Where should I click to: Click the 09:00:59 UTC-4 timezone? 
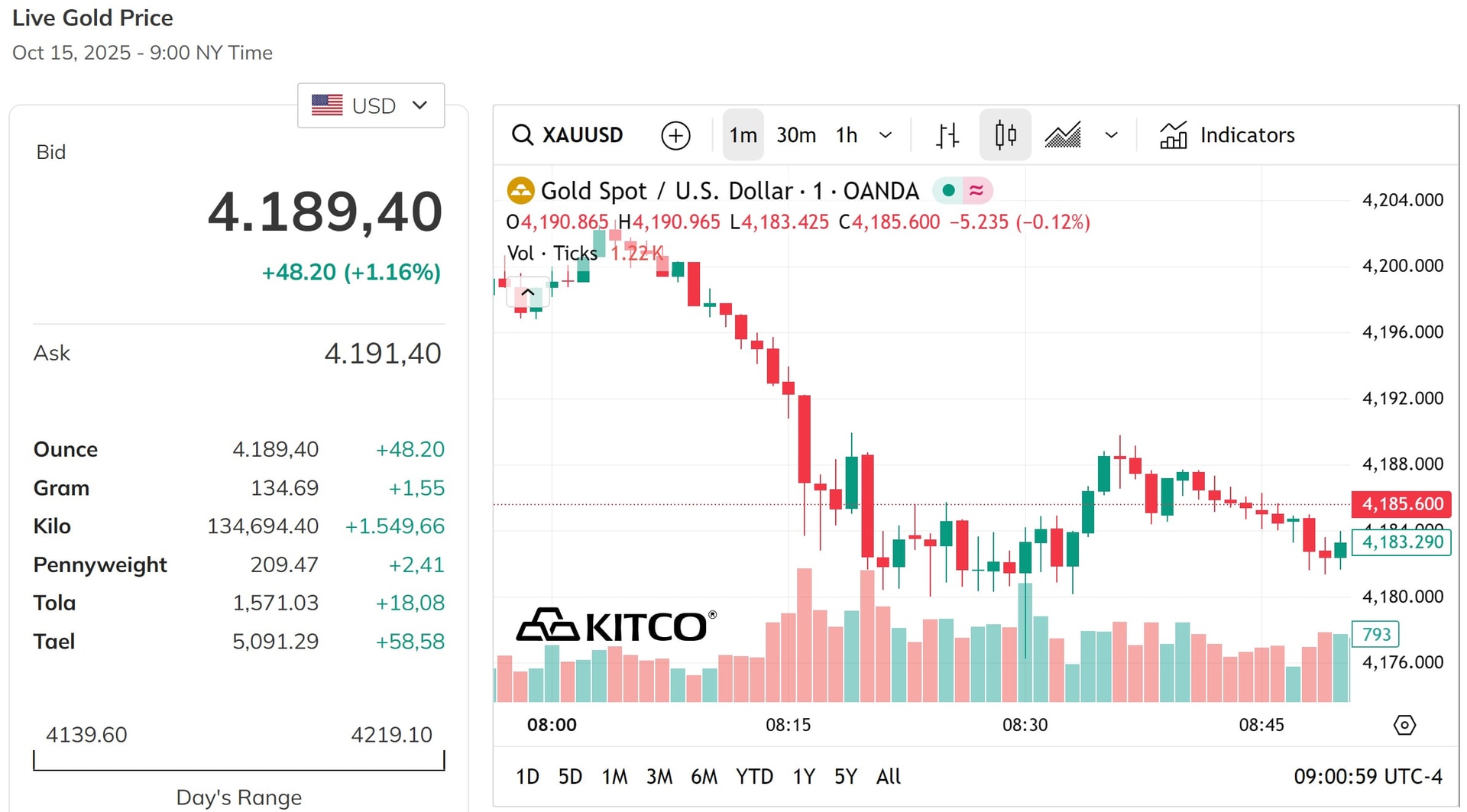tap(1368, 777)
